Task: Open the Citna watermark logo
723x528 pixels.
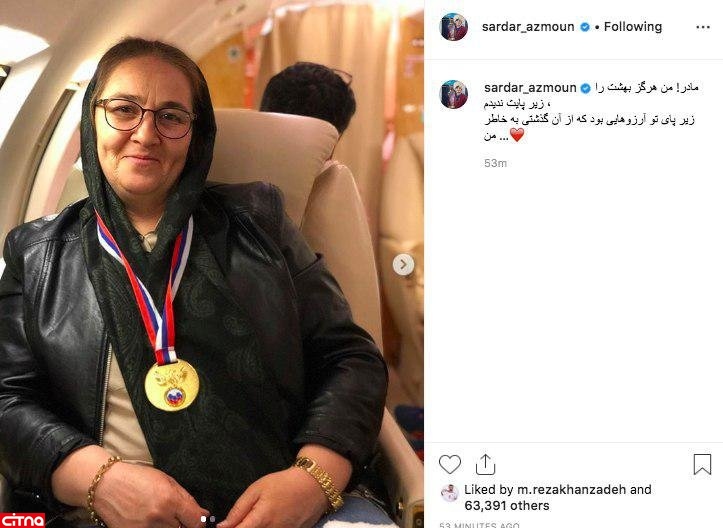Action: point(23,520)
